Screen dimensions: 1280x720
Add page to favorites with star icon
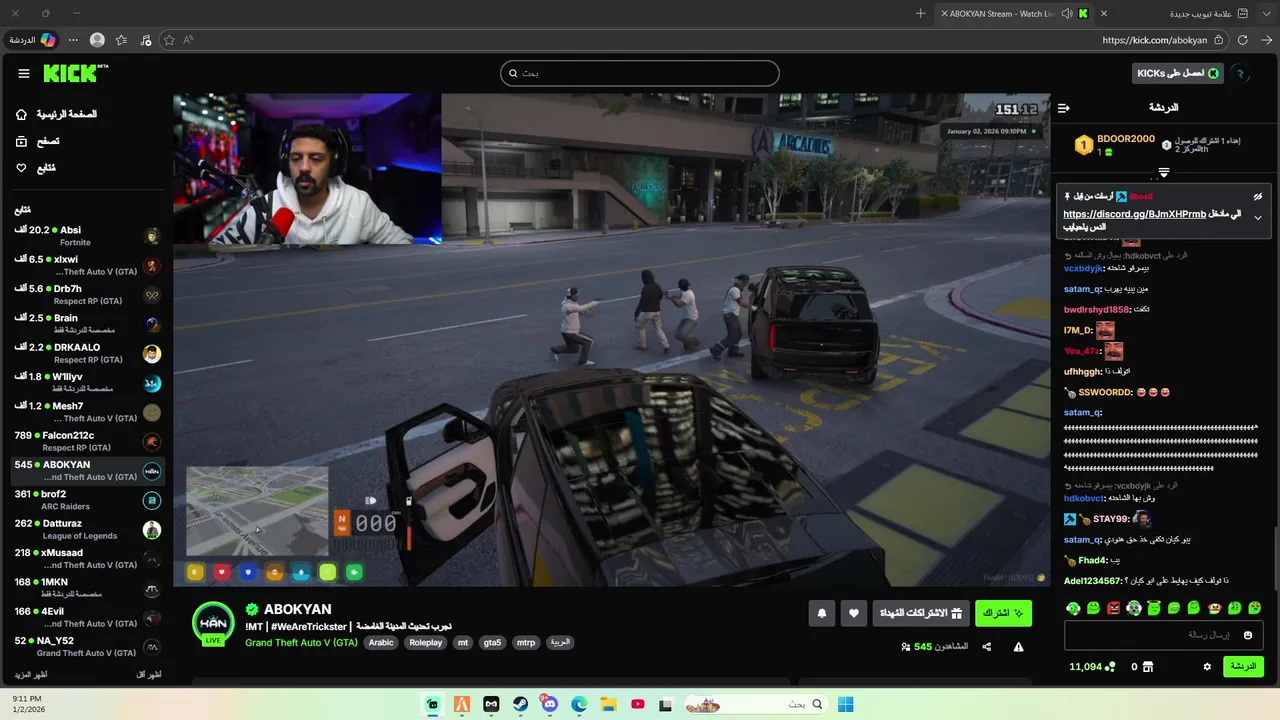(169, 40)
